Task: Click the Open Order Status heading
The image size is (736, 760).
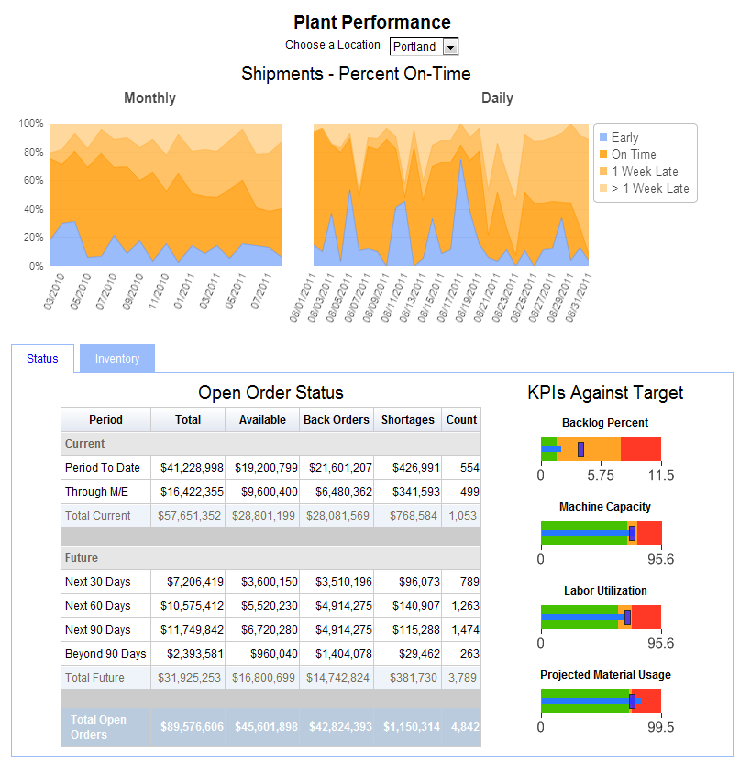Action: [271, 393]
